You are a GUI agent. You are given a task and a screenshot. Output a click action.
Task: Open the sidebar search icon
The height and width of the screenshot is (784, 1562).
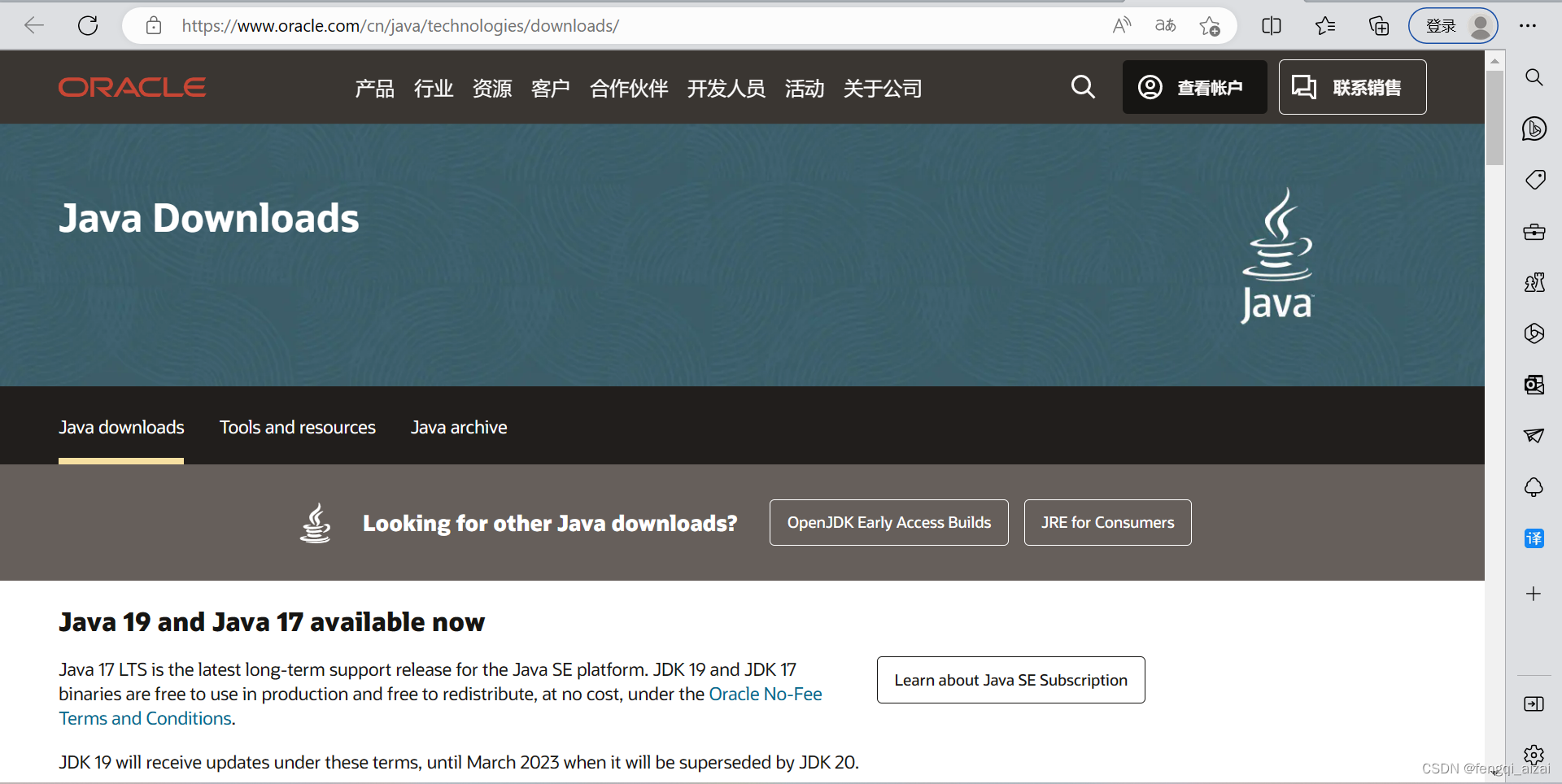pos(1534,77)
